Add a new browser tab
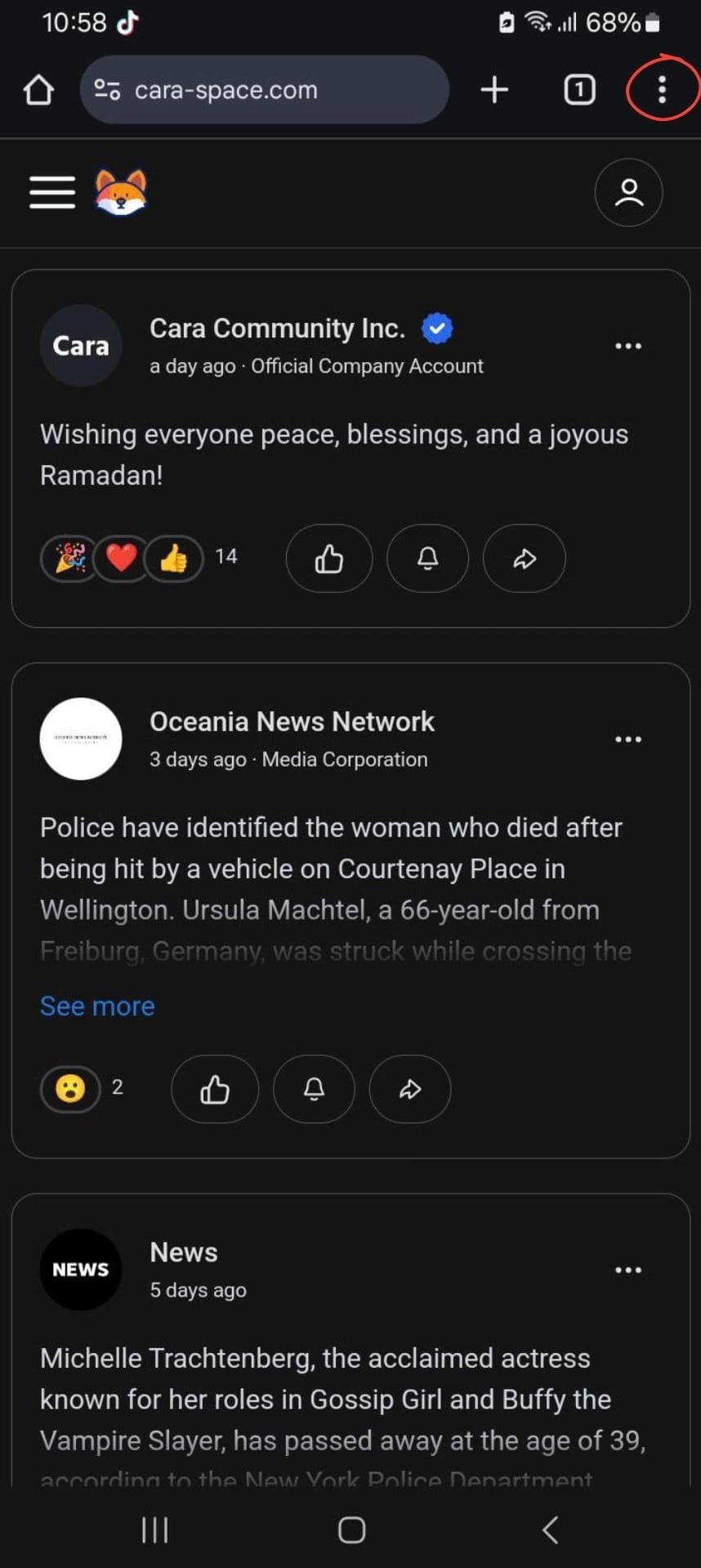Screen dimensions: 701x1568 click(494, 89)
